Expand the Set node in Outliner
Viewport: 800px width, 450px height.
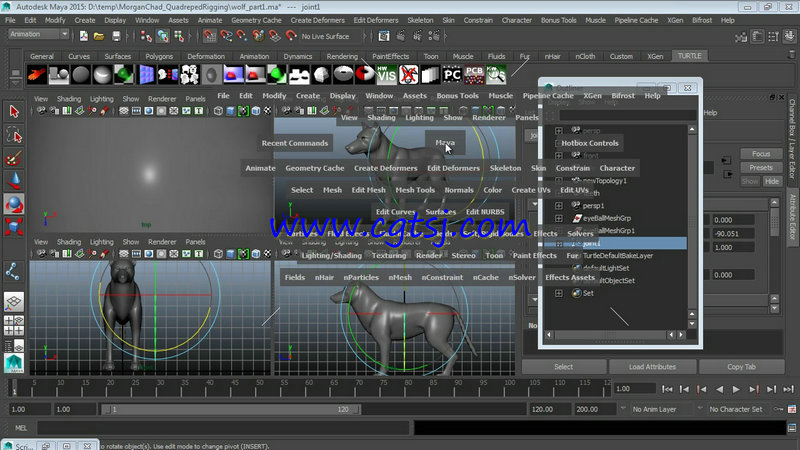pos(559,293)
